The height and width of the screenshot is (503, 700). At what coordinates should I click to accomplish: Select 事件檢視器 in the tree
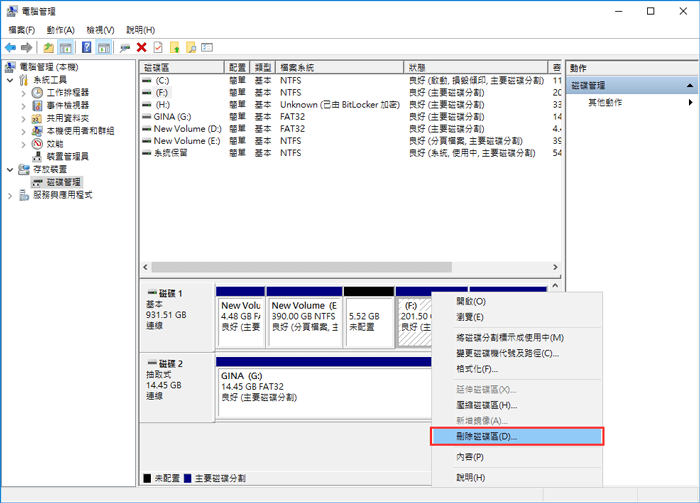click(x=68, y=105)
